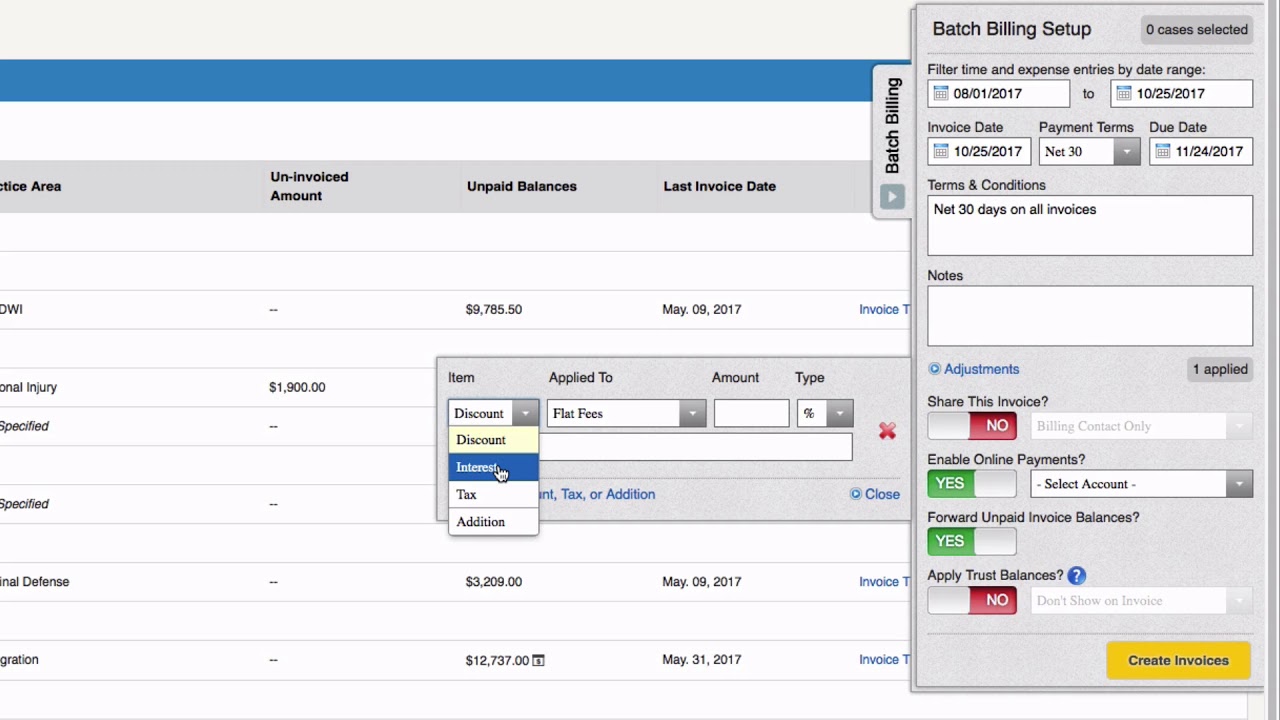Sort by Last Invoice Date column header

pos(719,186)
